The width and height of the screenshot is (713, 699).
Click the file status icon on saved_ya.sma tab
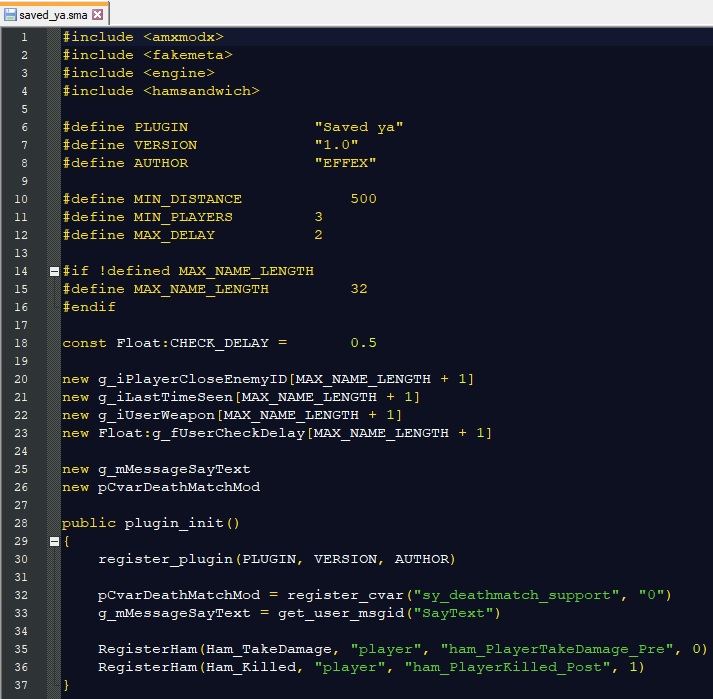click(9, 13)
